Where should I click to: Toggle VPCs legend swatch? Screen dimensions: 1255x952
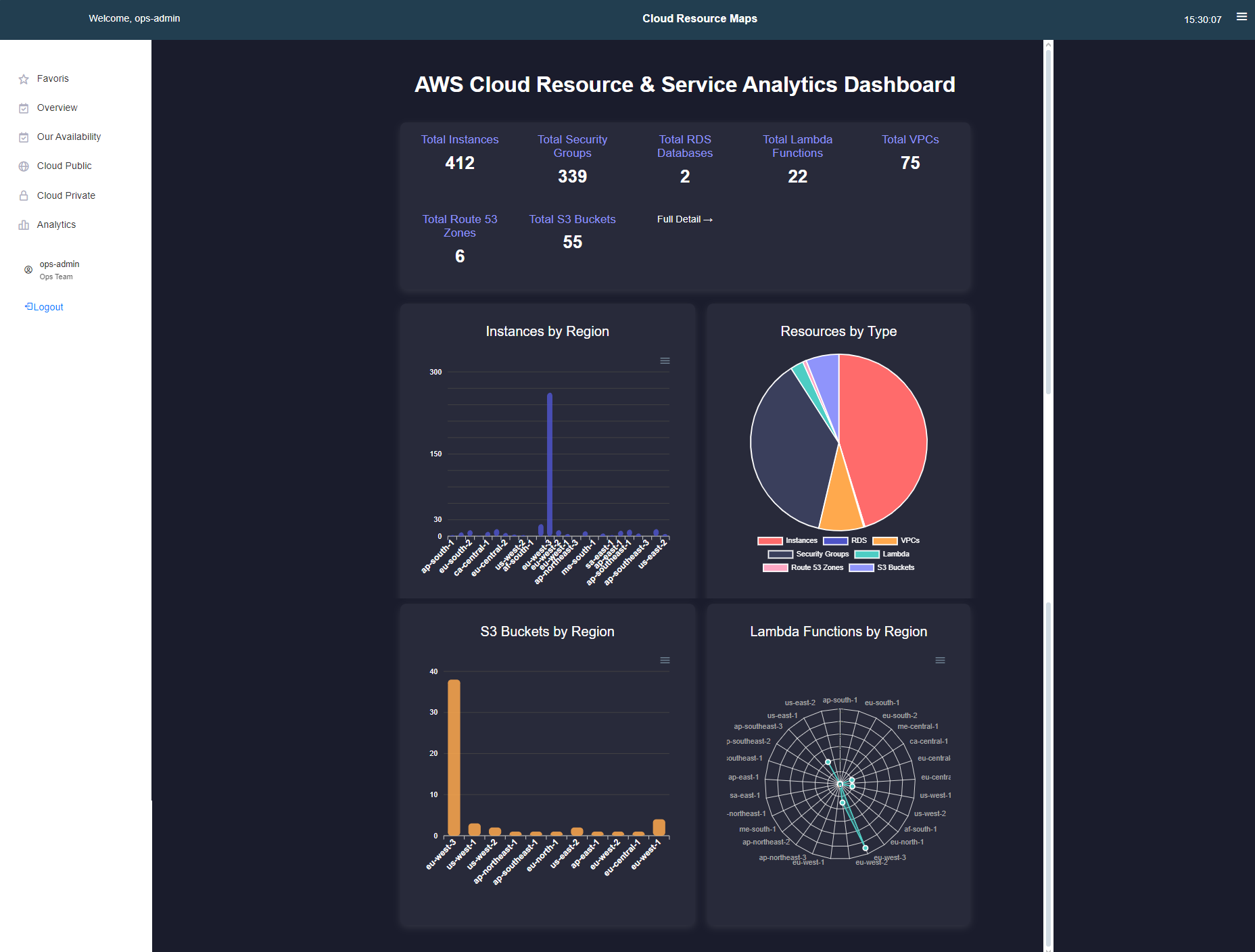884,541
